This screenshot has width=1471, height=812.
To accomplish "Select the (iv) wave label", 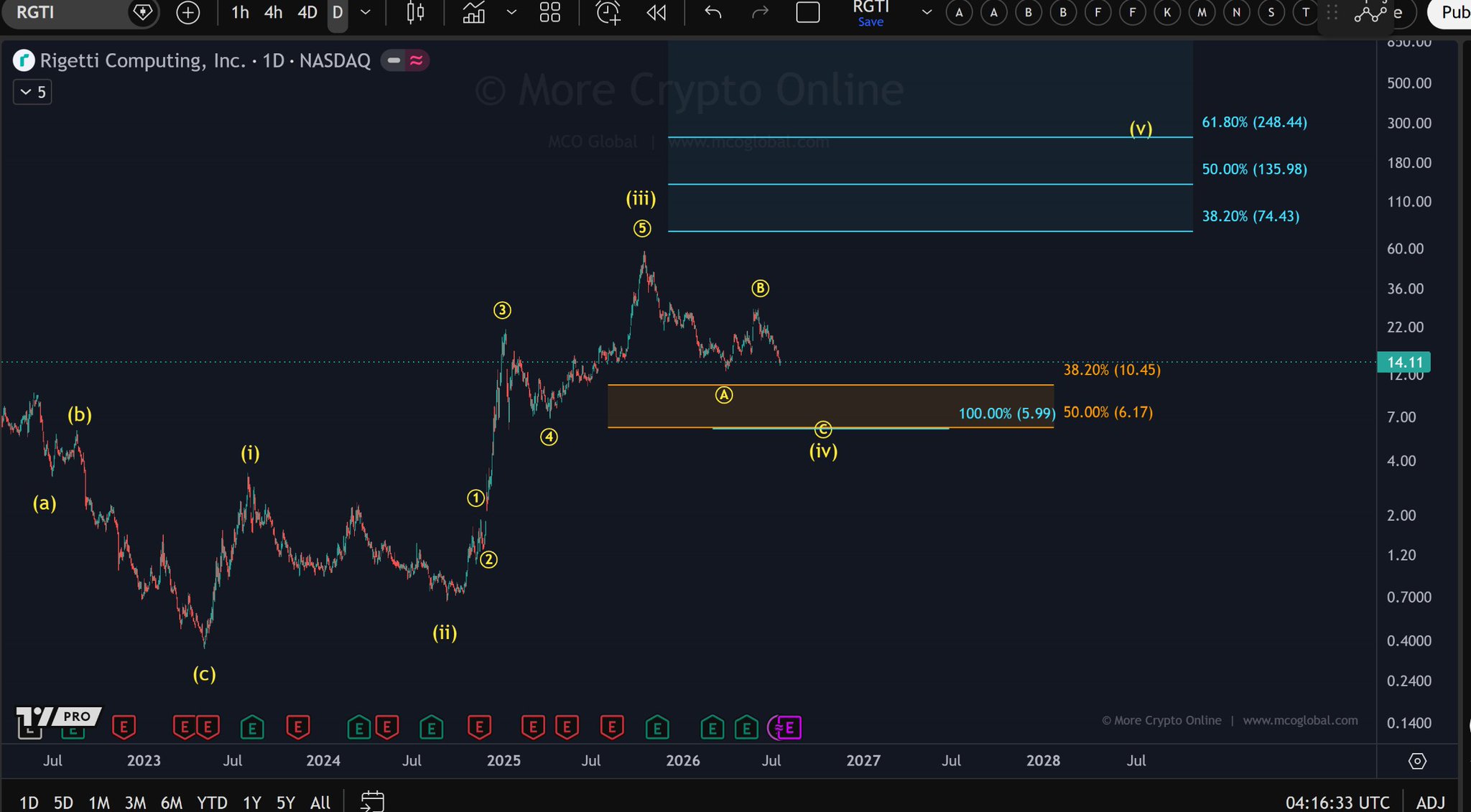I will pos(823,451).
